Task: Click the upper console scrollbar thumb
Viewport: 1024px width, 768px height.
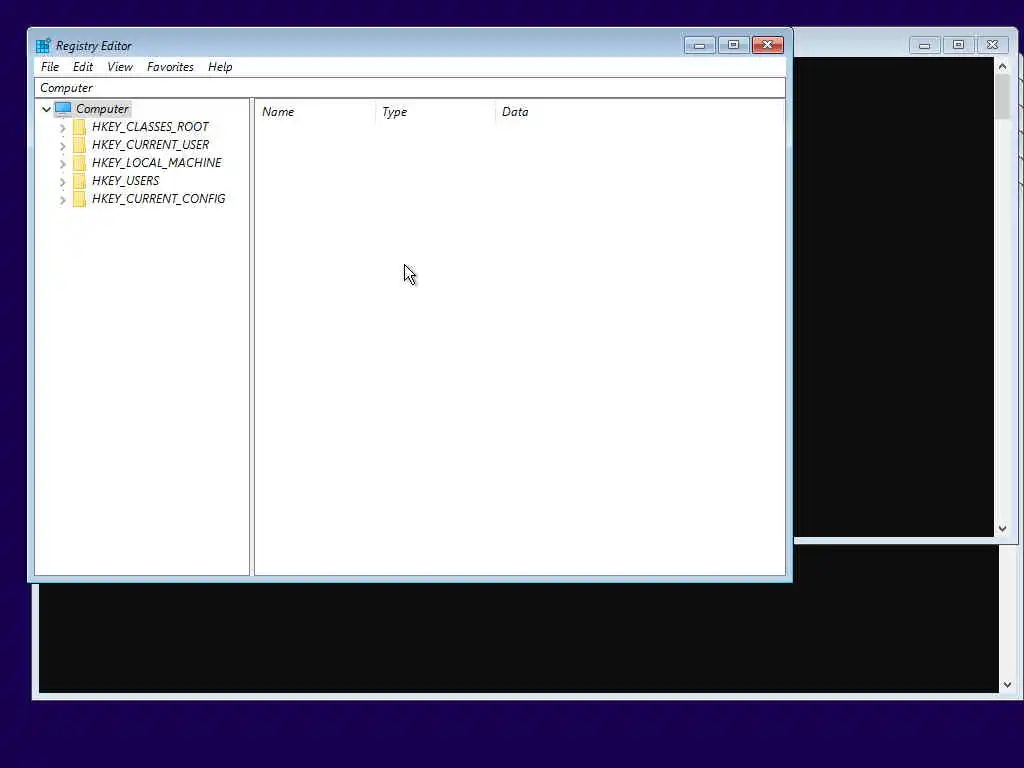Action: click(1002, 97)
